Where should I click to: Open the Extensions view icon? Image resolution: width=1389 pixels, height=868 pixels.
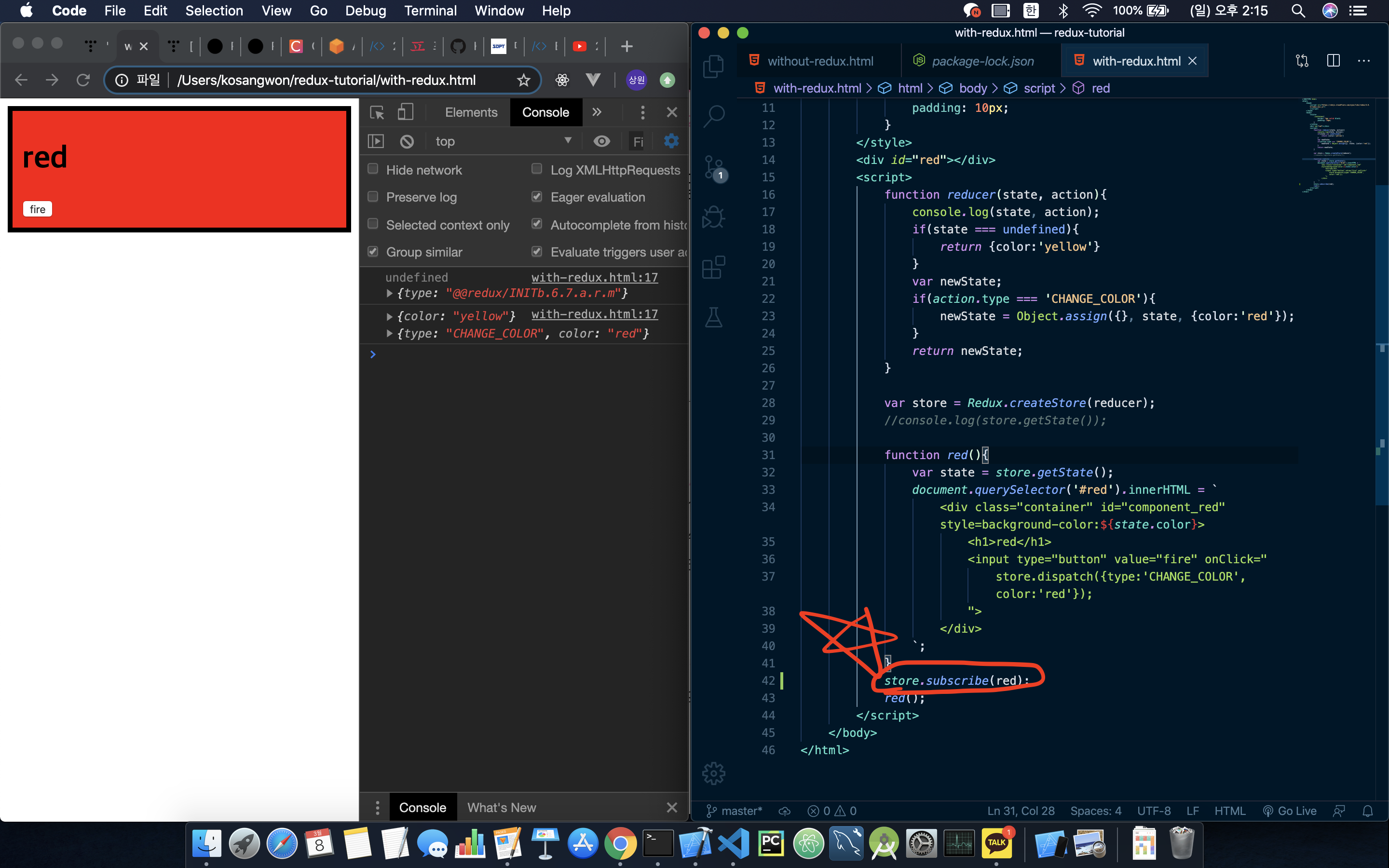click(x=713, y=268)
